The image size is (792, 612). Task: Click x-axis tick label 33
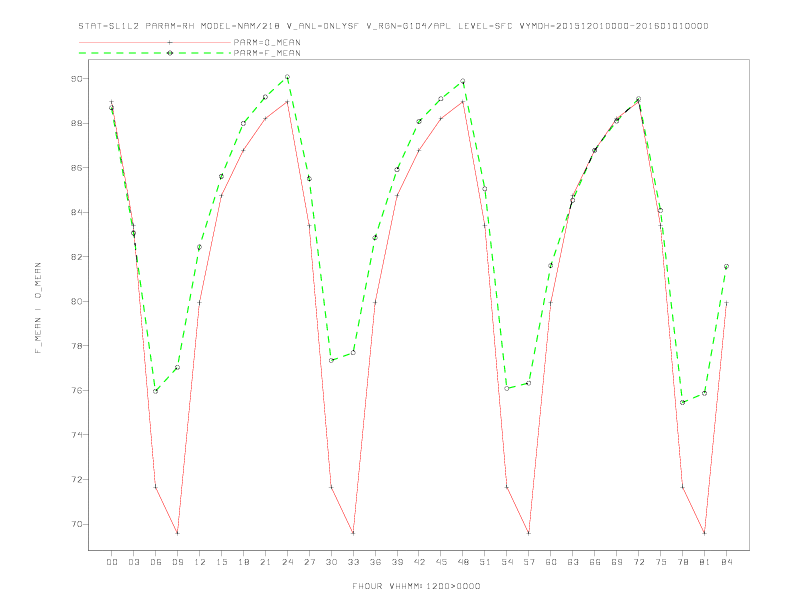click(x=353, y=562)
